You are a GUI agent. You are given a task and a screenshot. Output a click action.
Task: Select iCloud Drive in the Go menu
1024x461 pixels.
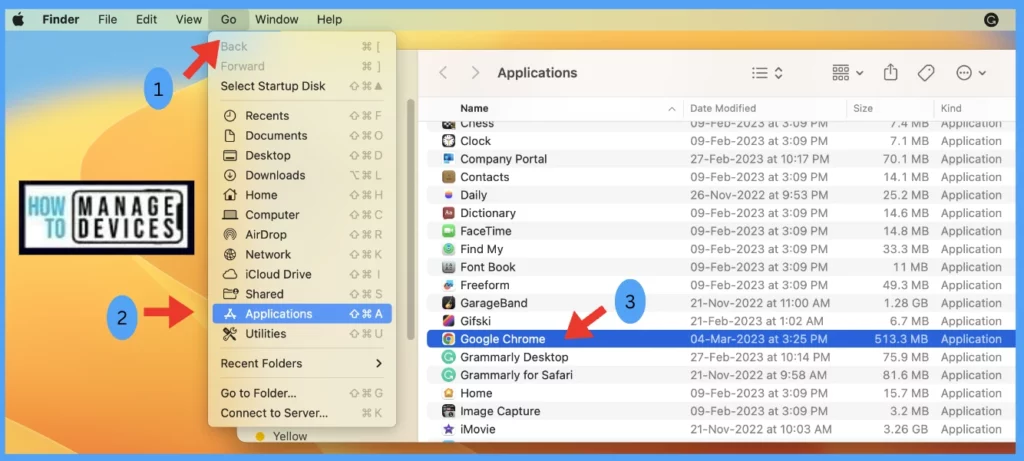[x=301, y=274]
